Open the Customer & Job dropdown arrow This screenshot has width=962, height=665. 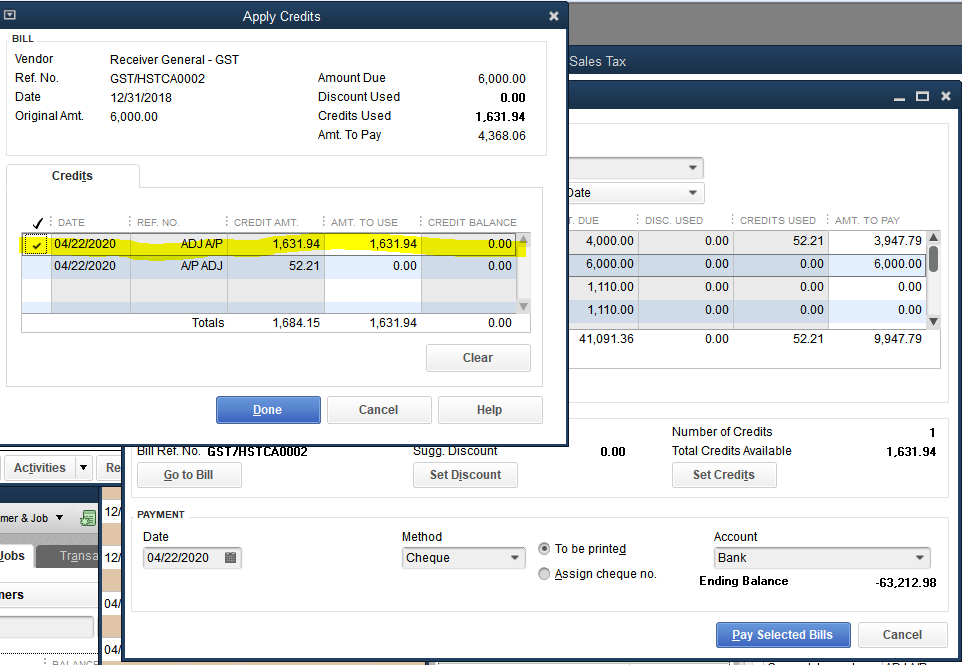(x=60, y=518)
